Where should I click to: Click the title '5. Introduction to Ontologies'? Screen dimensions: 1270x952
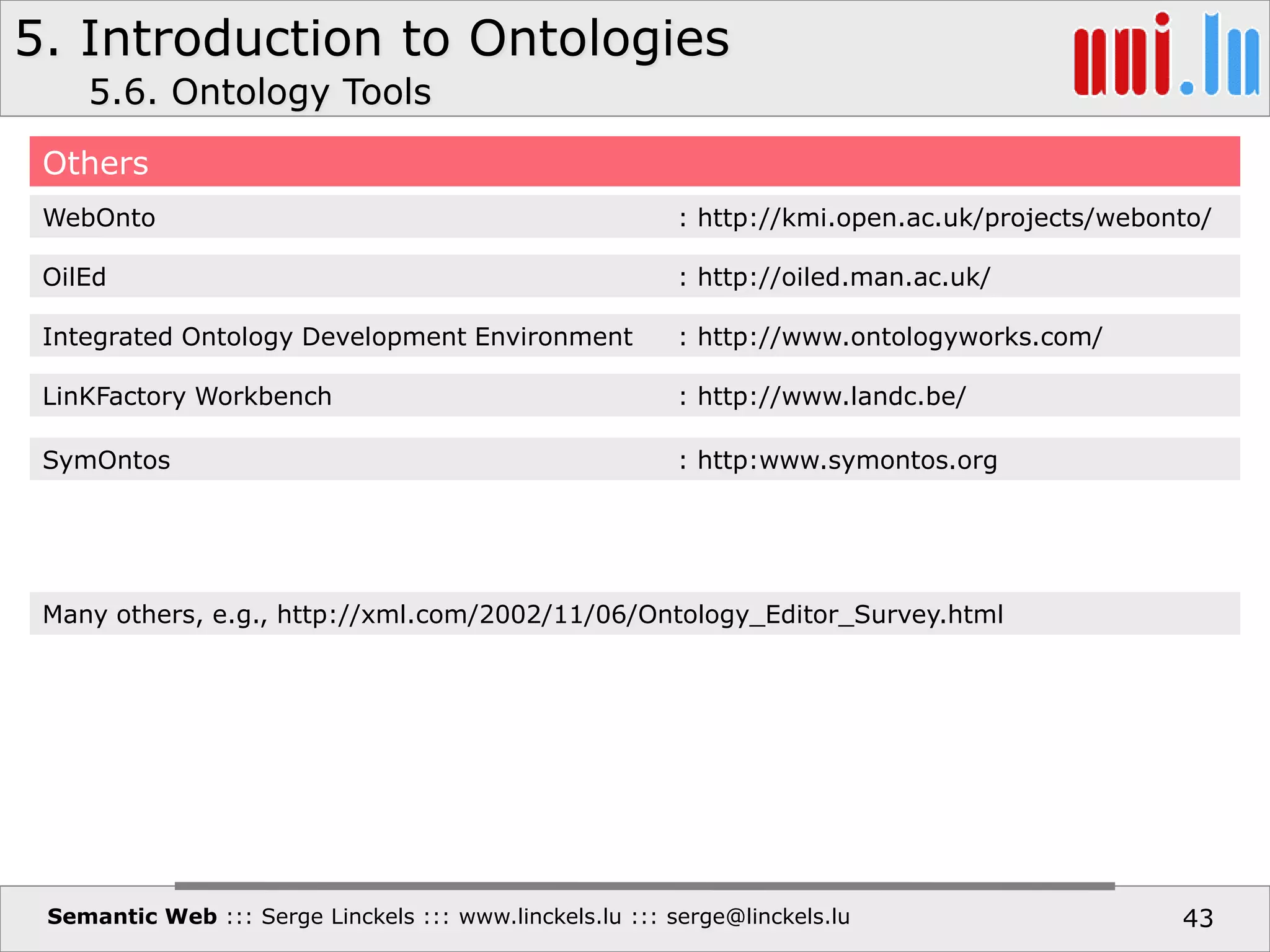[372, 38]
